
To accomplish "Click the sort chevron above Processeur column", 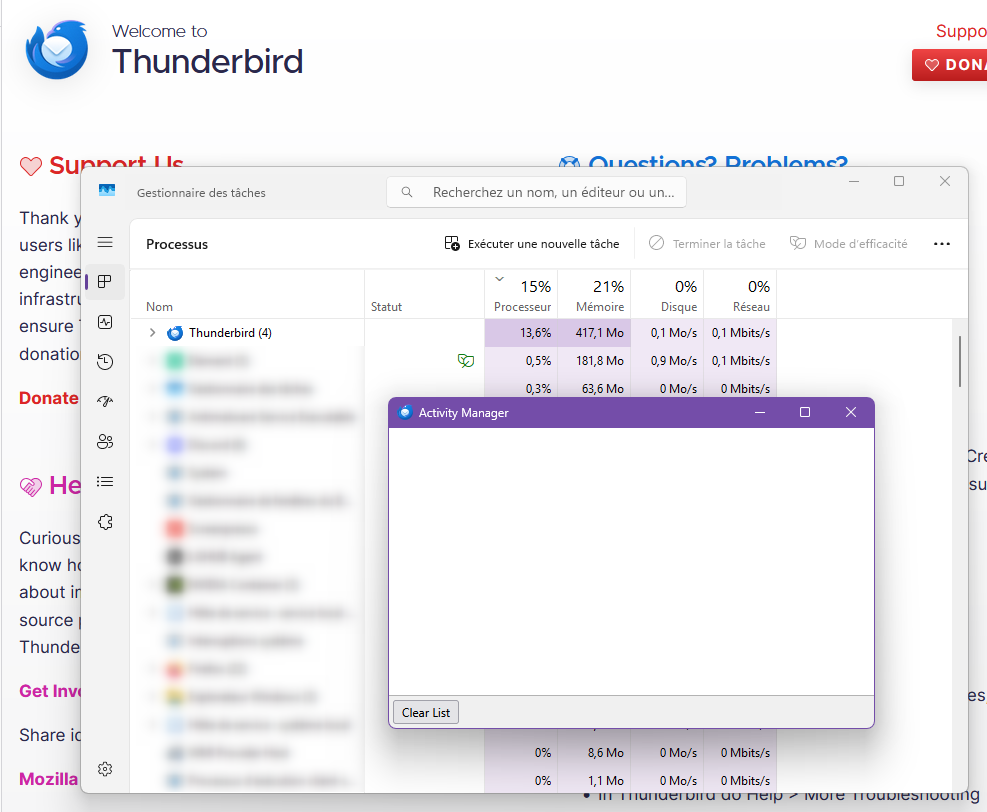I will point(499,279).
